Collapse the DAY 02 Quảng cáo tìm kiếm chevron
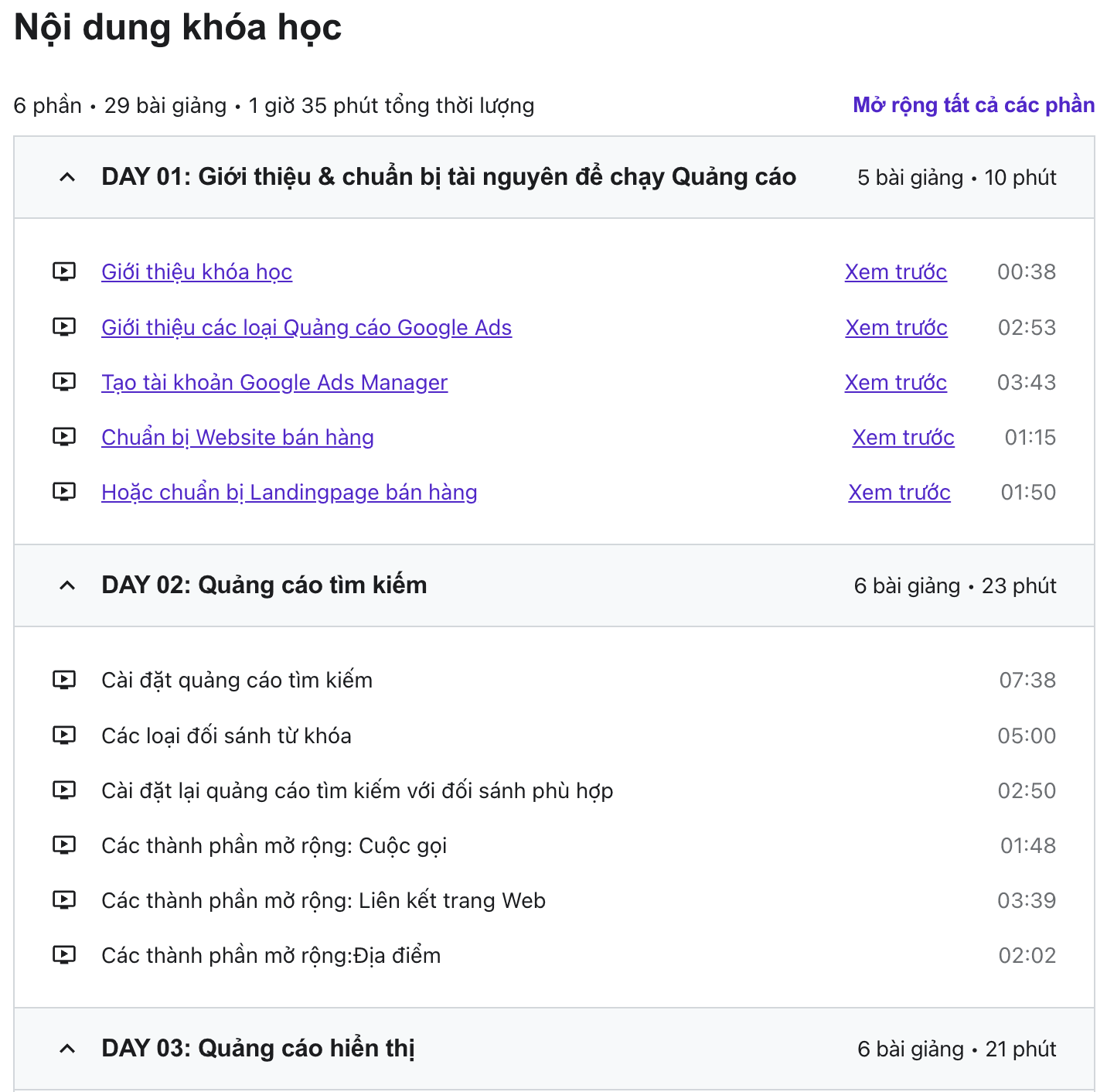 pyautogui.click(x=67, y=585)
